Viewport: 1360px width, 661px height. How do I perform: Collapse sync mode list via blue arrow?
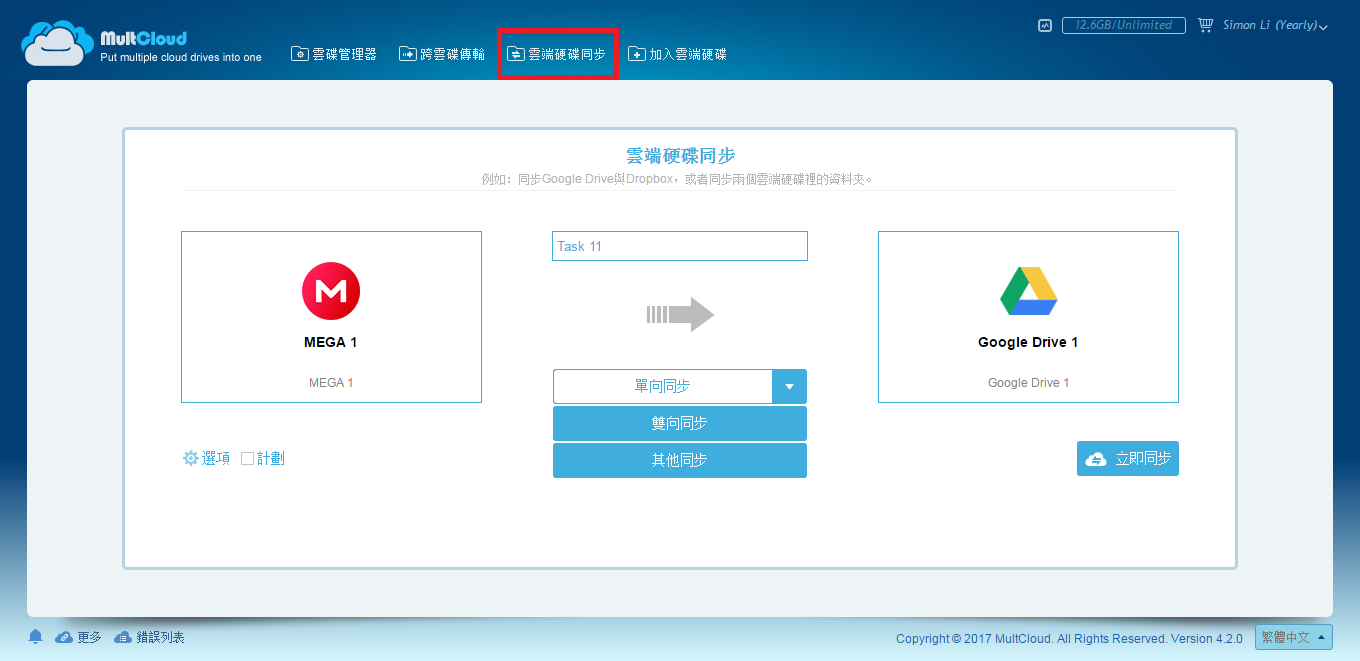tap(789, 386)
